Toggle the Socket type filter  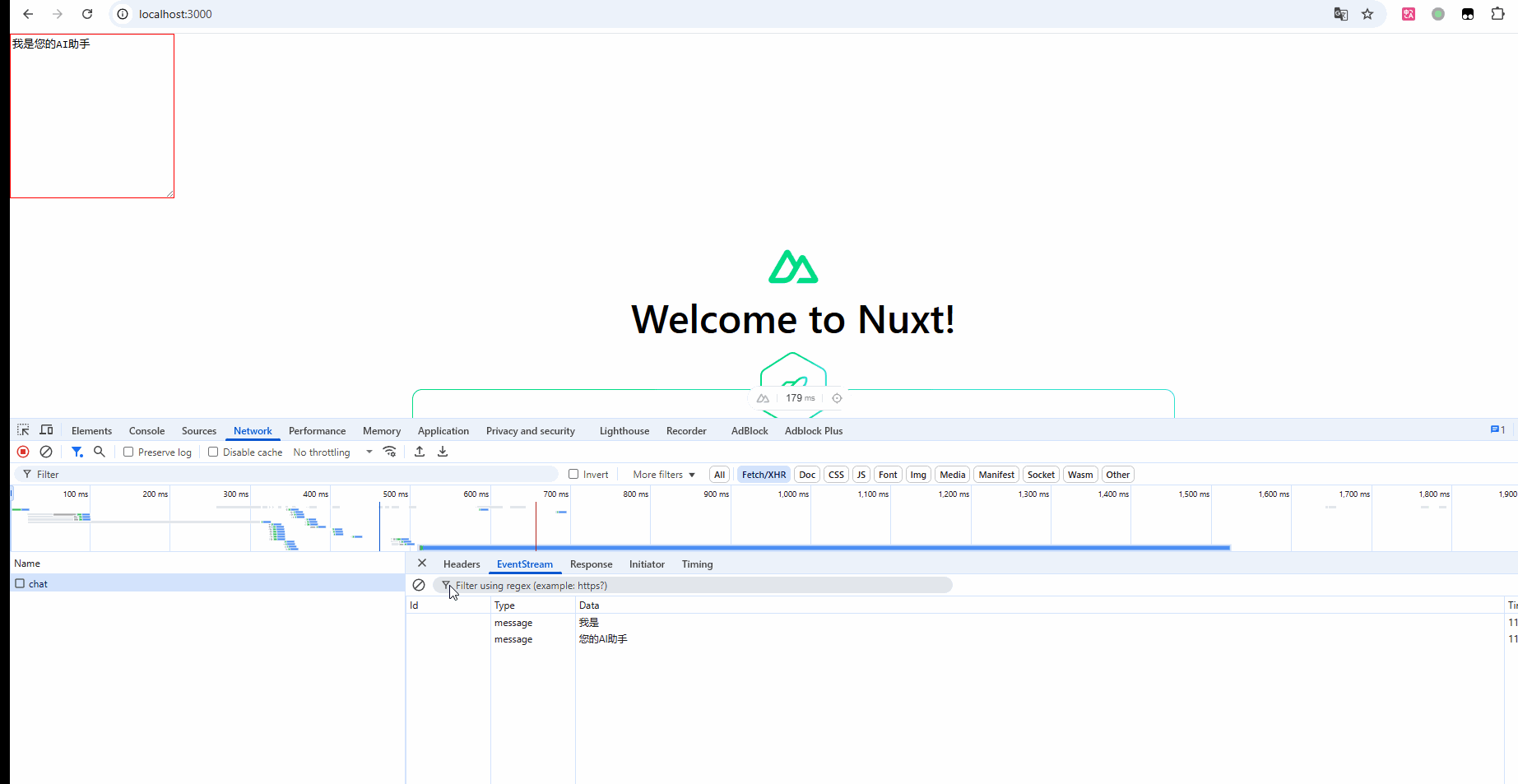click(1041, 475)
